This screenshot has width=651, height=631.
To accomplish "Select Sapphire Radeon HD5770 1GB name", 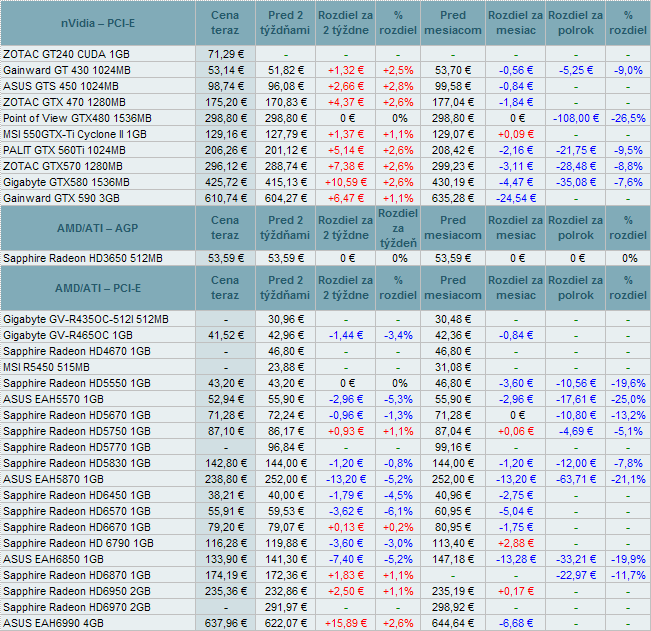I will tap(77, 447).
